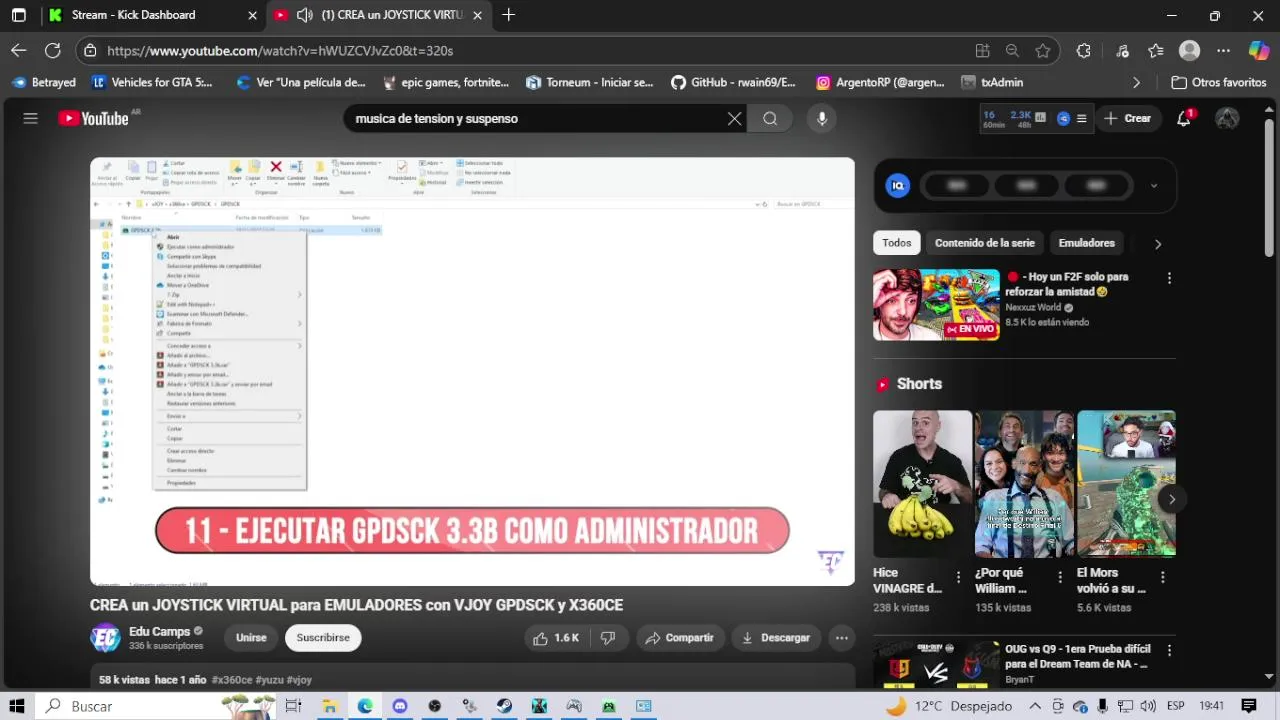Click the blue IQ extension icon
1280x720 pixels.
pos(898,185)
